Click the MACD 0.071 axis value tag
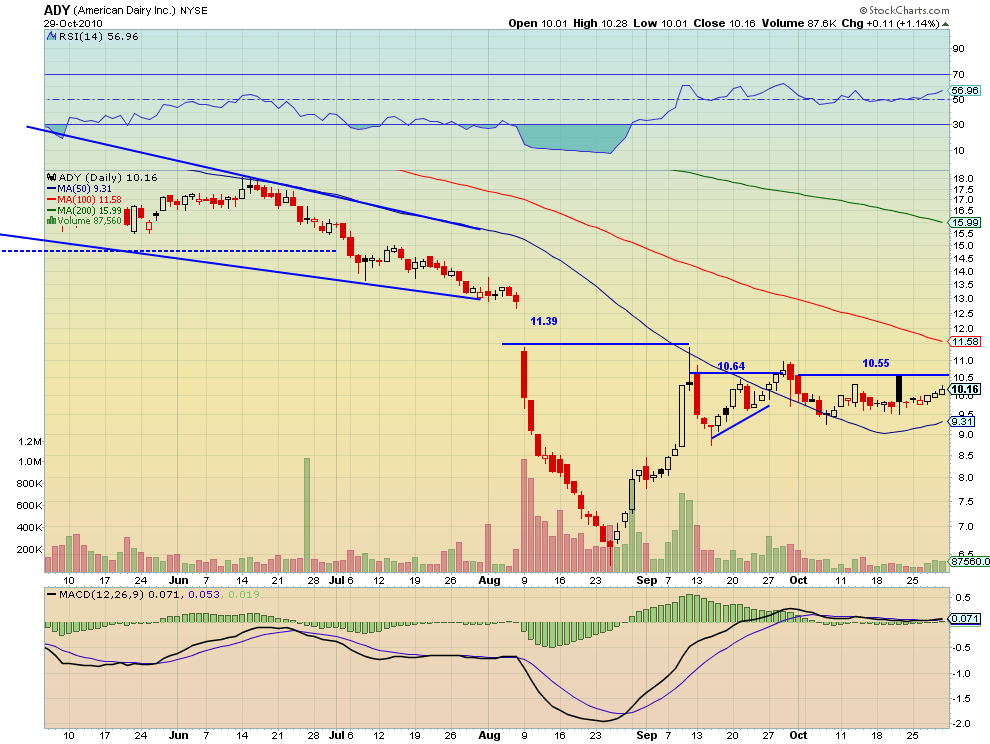990x744 pixels. coord(965,618)
